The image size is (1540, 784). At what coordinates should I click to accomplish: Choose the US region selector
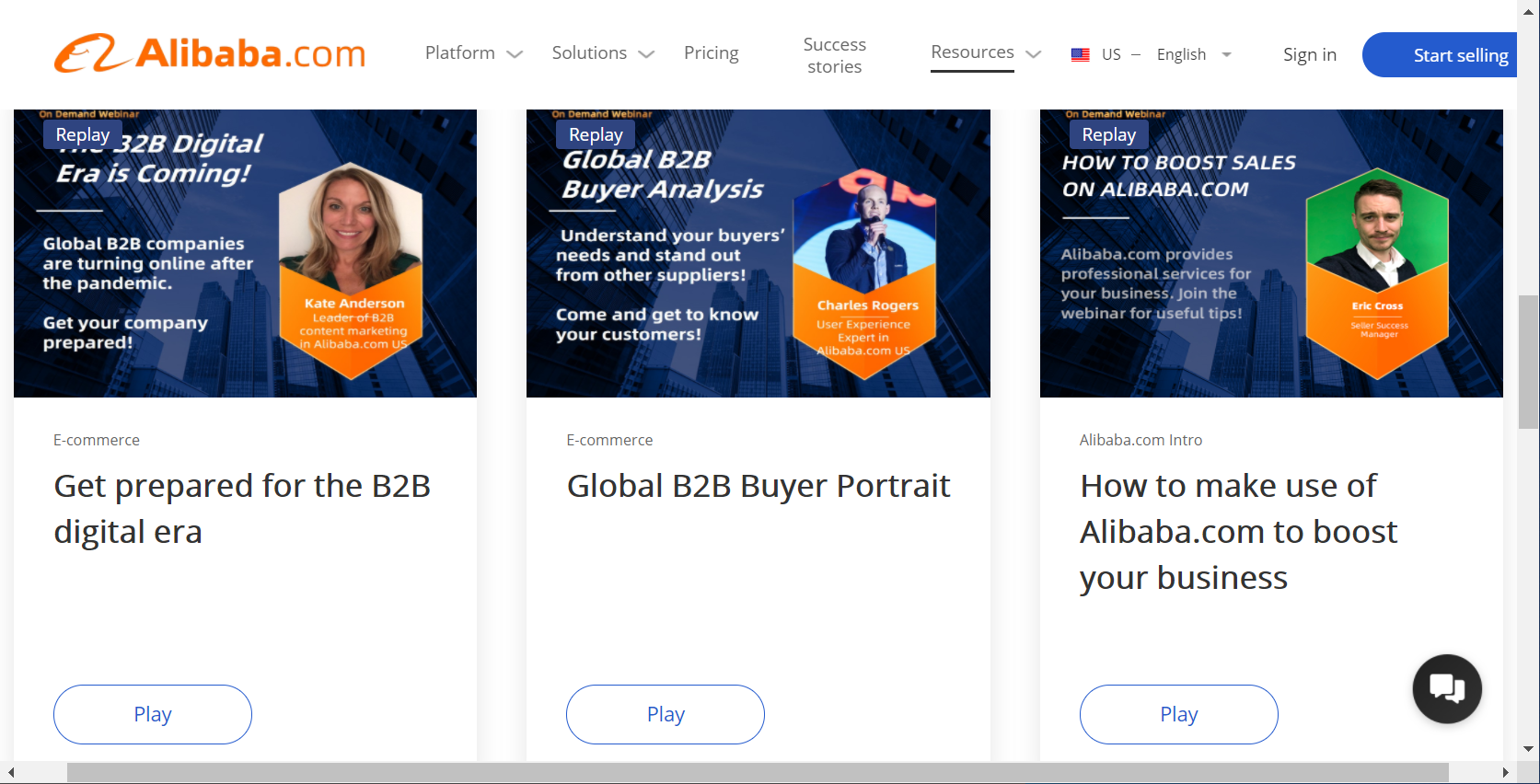(x=1111, y=54)
